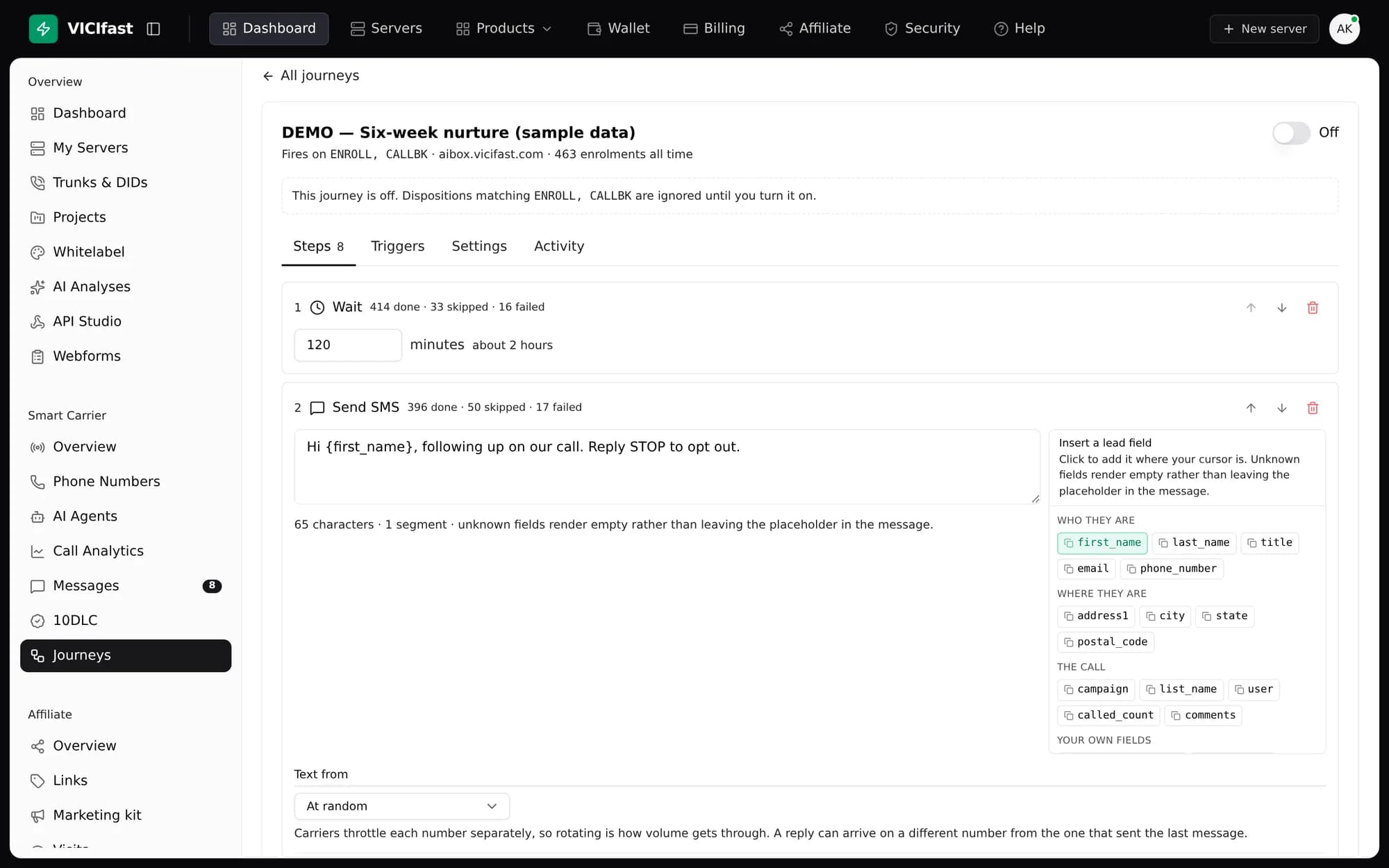Move the Send SMS step down
The image size is (1389, 868).
pos(1281,408)
